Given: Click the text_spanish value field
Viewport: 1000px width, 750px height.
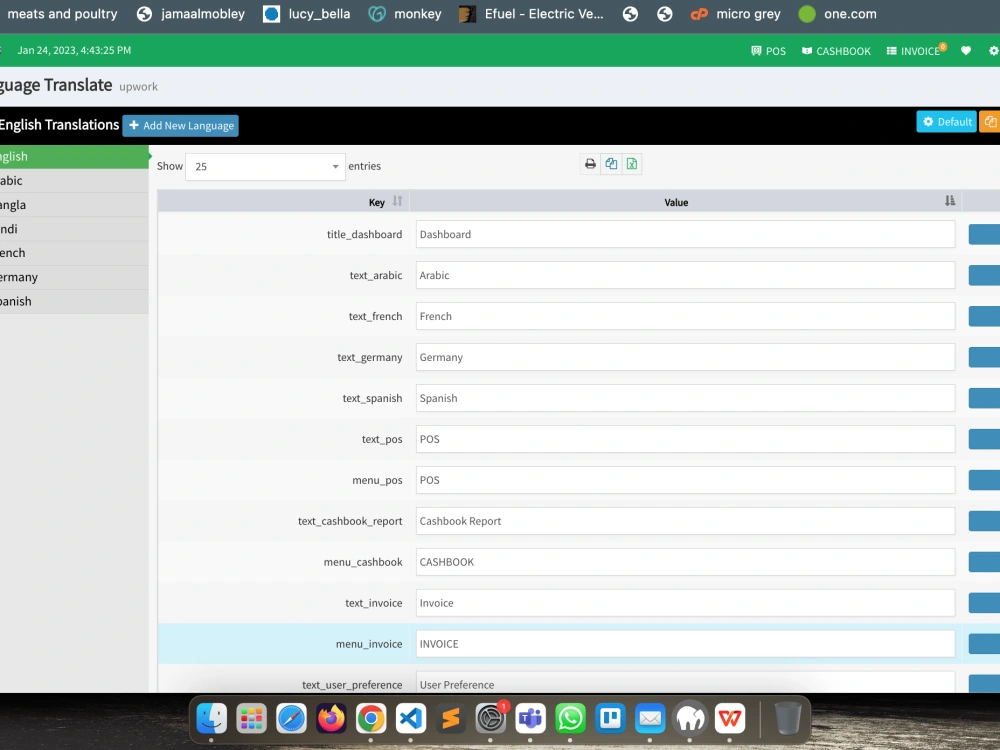Looking at the screenshot, I should [x=685, y=398].
